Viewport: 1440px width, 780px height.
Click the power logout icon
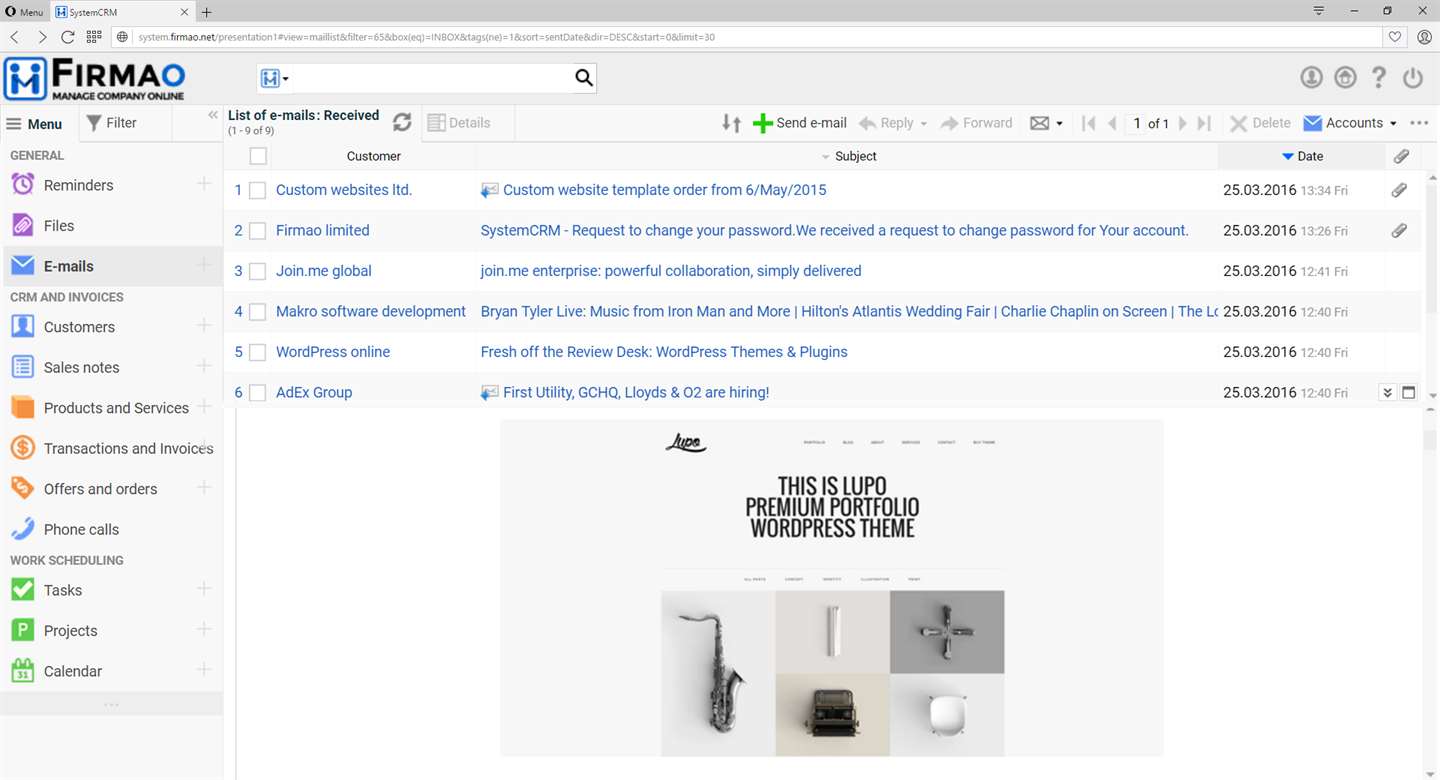1413,77
